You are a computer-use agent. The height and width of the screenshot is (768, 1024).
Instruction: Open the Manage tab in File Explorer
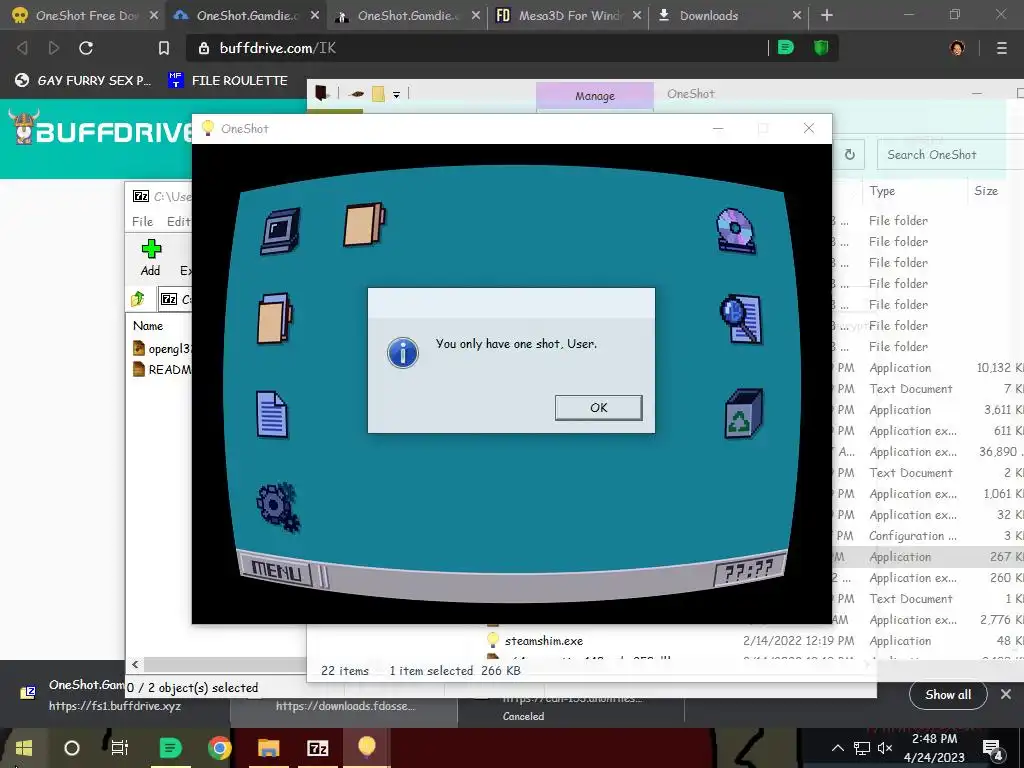tap(595, 96)
